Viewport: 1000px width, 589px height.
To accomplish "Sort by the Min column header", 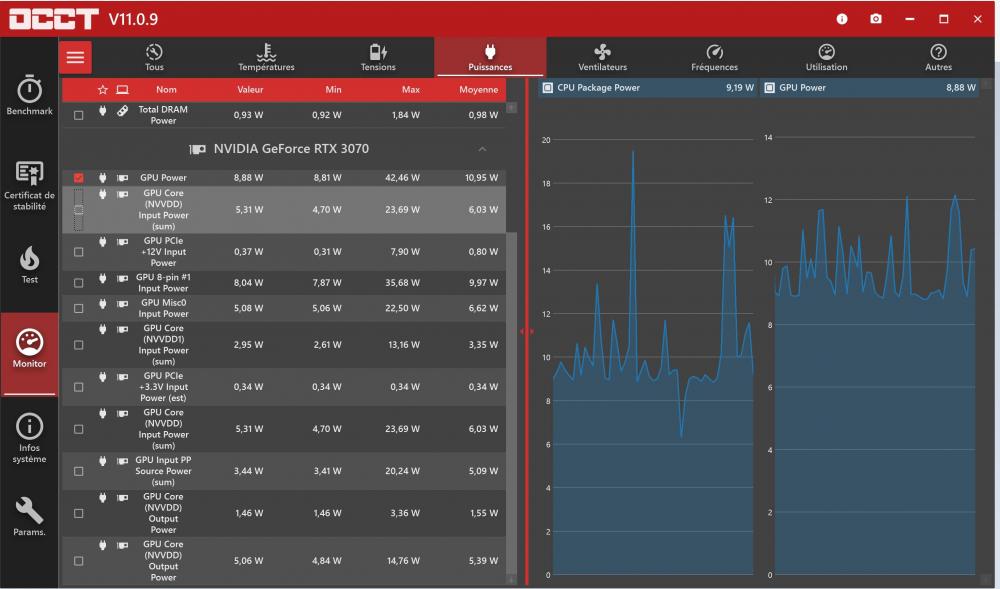I will click(x=334, y=90).
